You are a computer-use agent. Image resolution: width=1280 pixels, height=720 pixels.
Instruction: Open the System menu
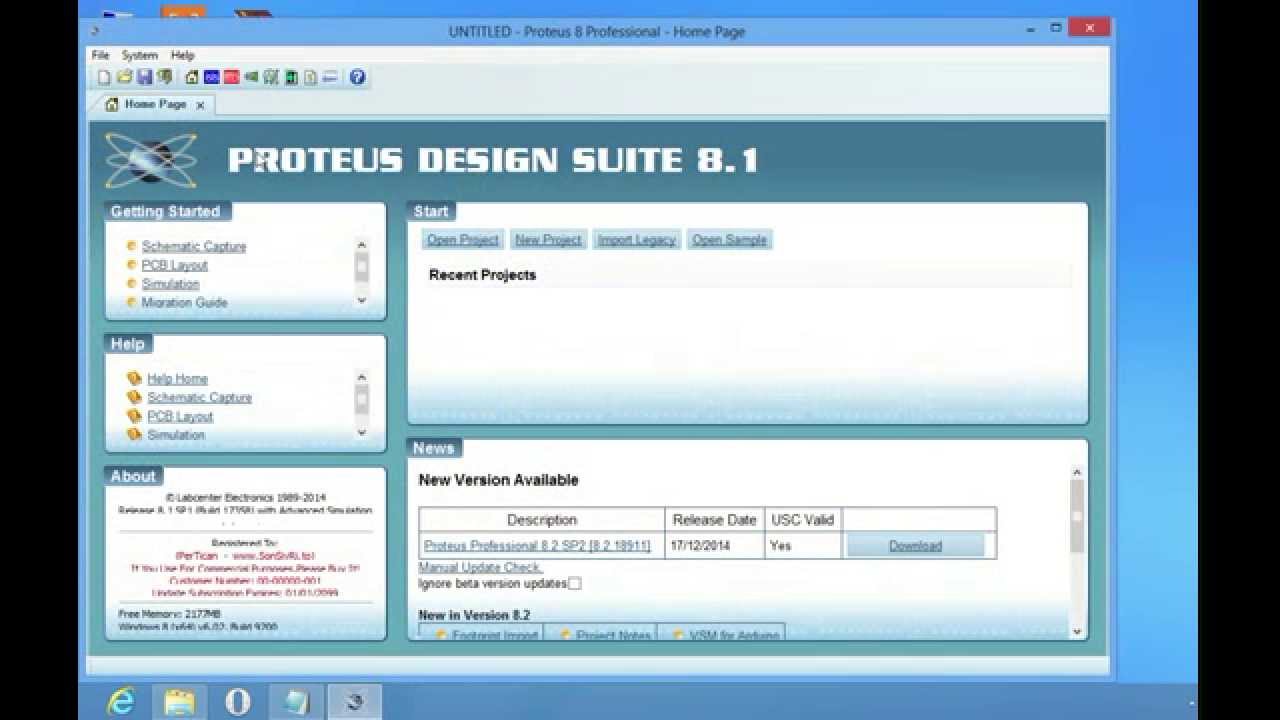(139, 55)
